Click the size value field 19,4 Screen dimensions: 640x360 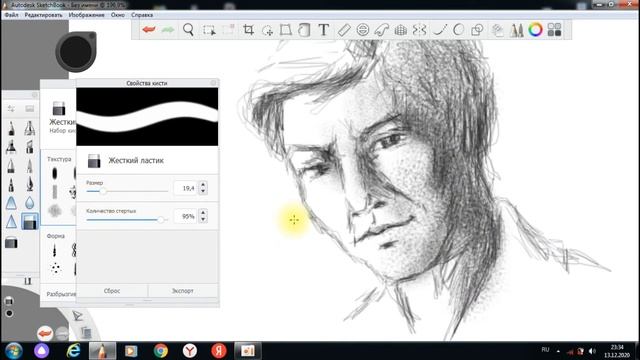[186, 188]
